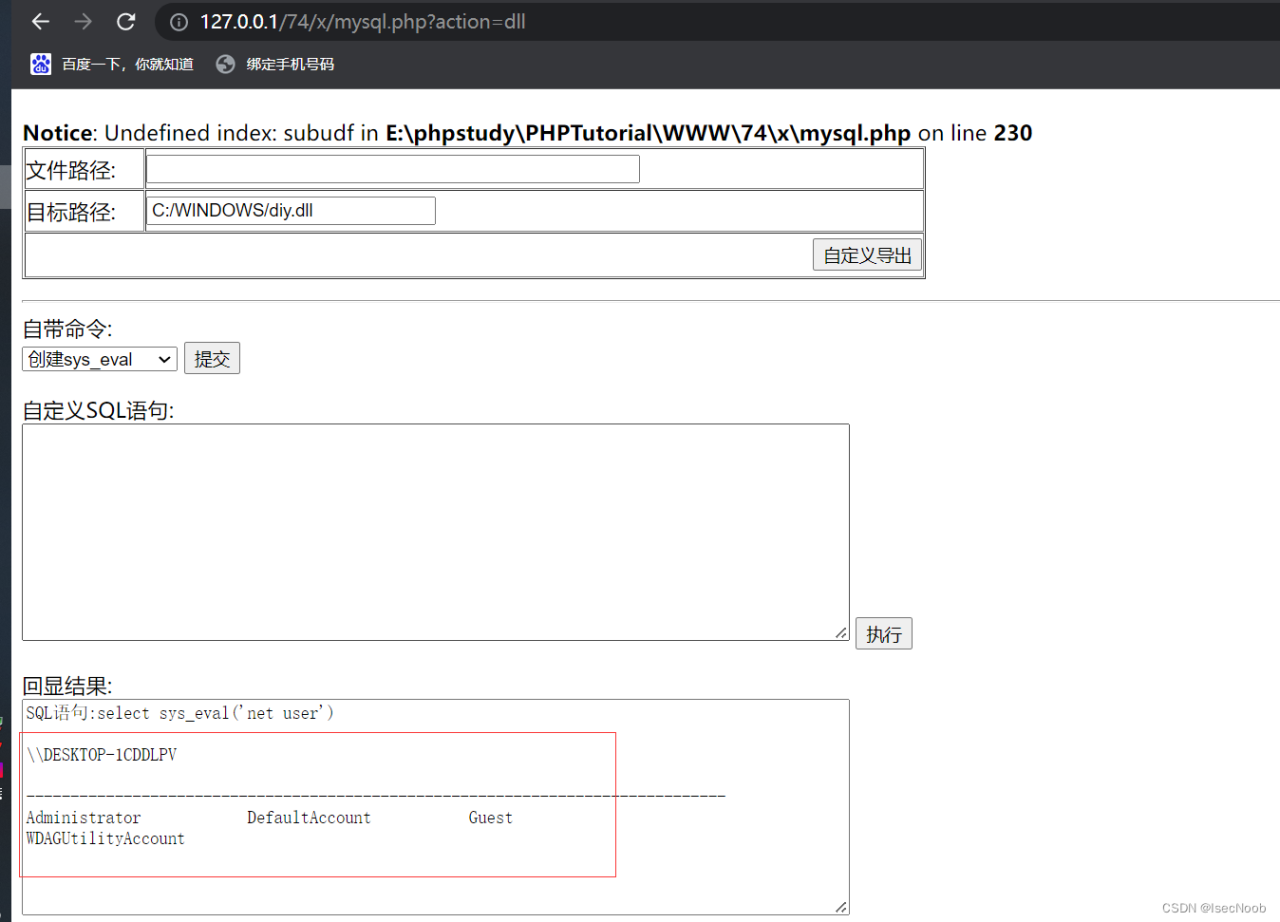
Task: Click the Baidu paw bookmark icon
Action: click(41, 64)
